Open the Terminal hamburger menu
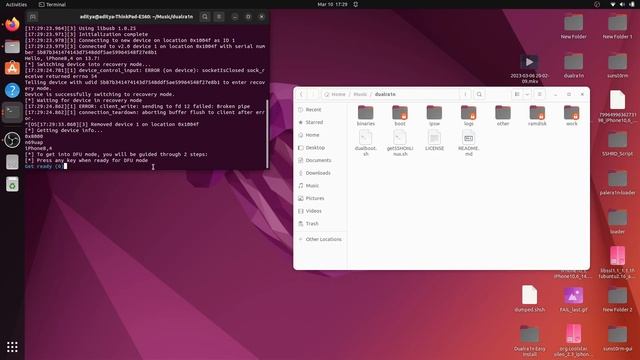 point(219,17)
